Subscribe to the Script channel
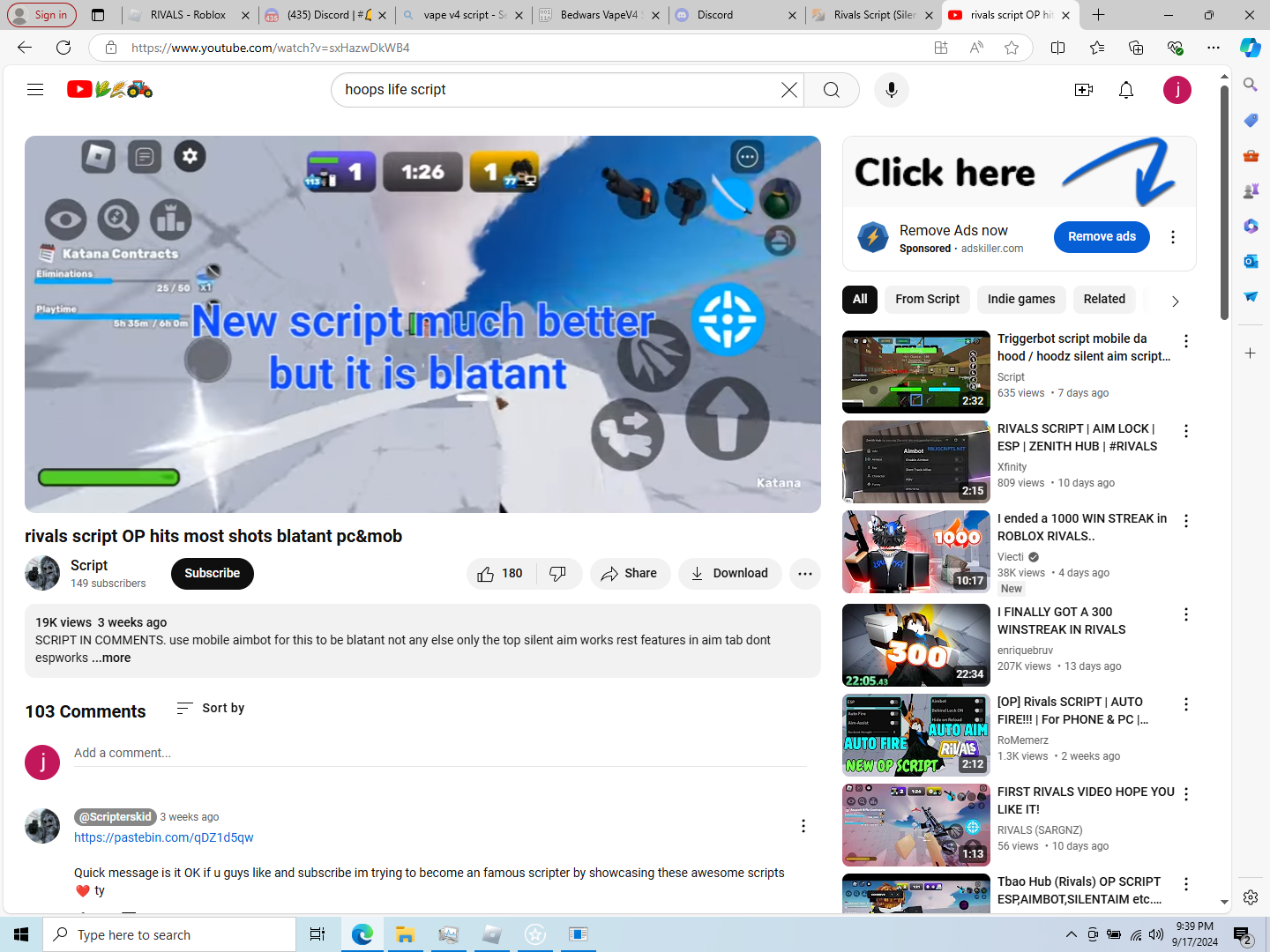The height and width of the screenshot is (952, 1270). point(213,574)
